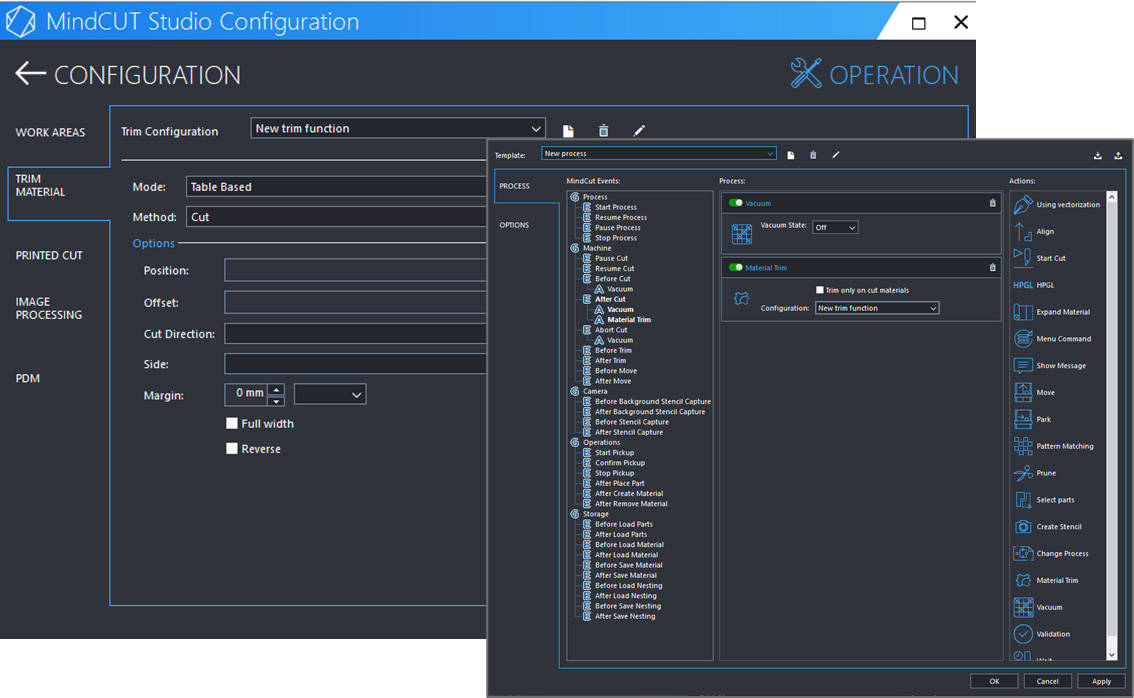The width and height of the screenshot is (1134, 698).
Task: Pick the Park action icon
Action: point(1023,419)
